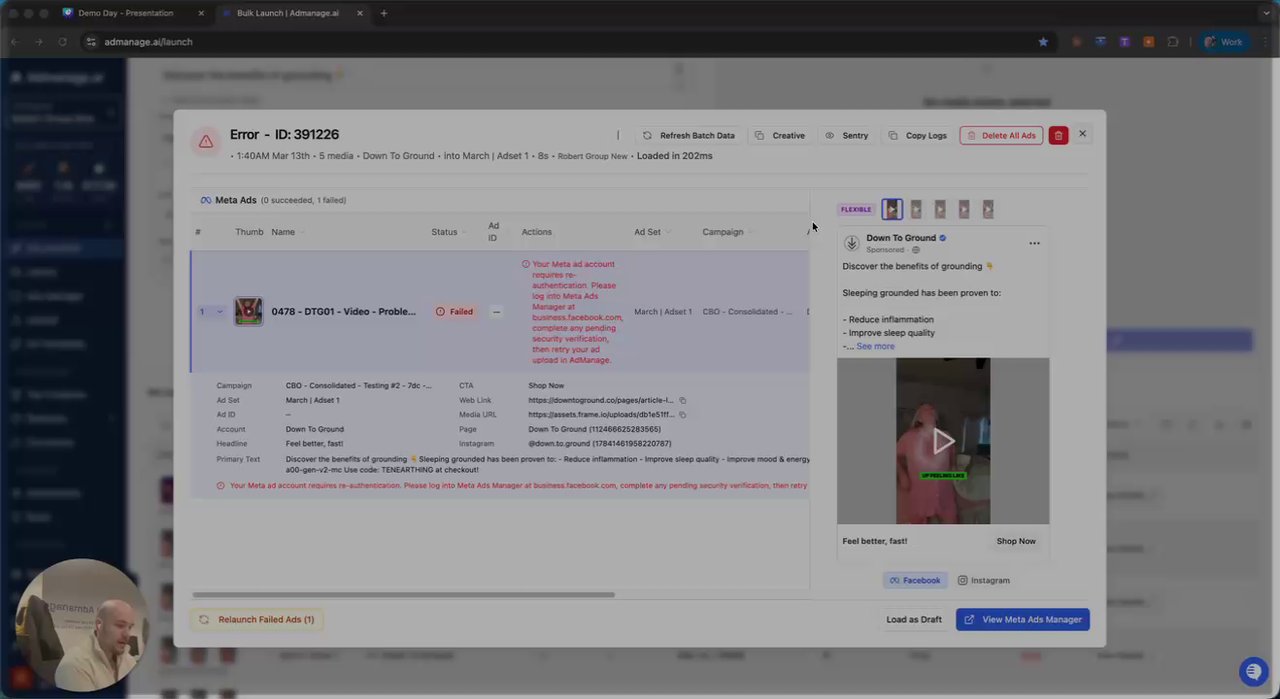Open a new browser tab
Screen dimensions: 1280x699
coord(384,13)
